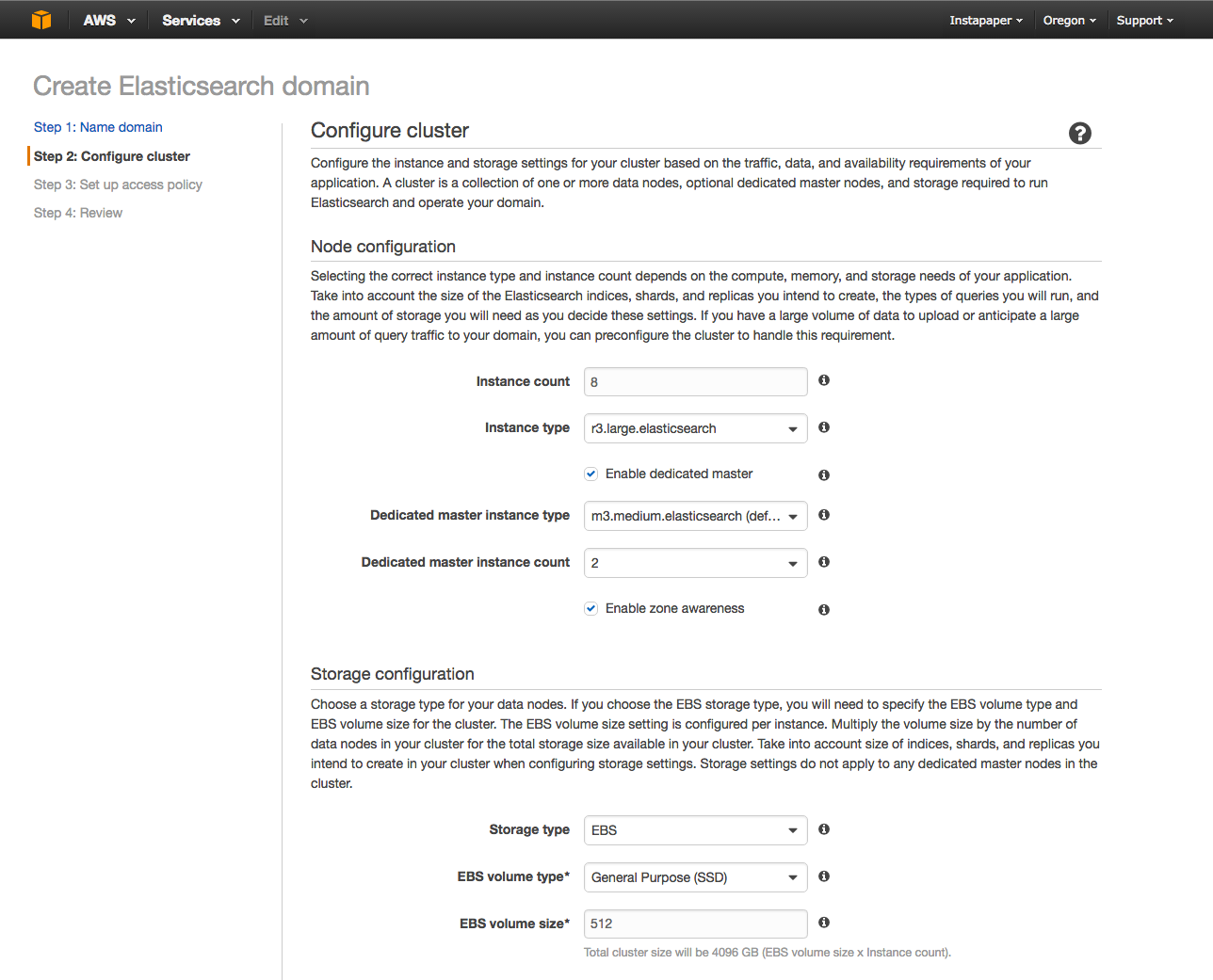Show info for Storage type
The height and width of the screenshot is (980, 1213).
point(824,829)
